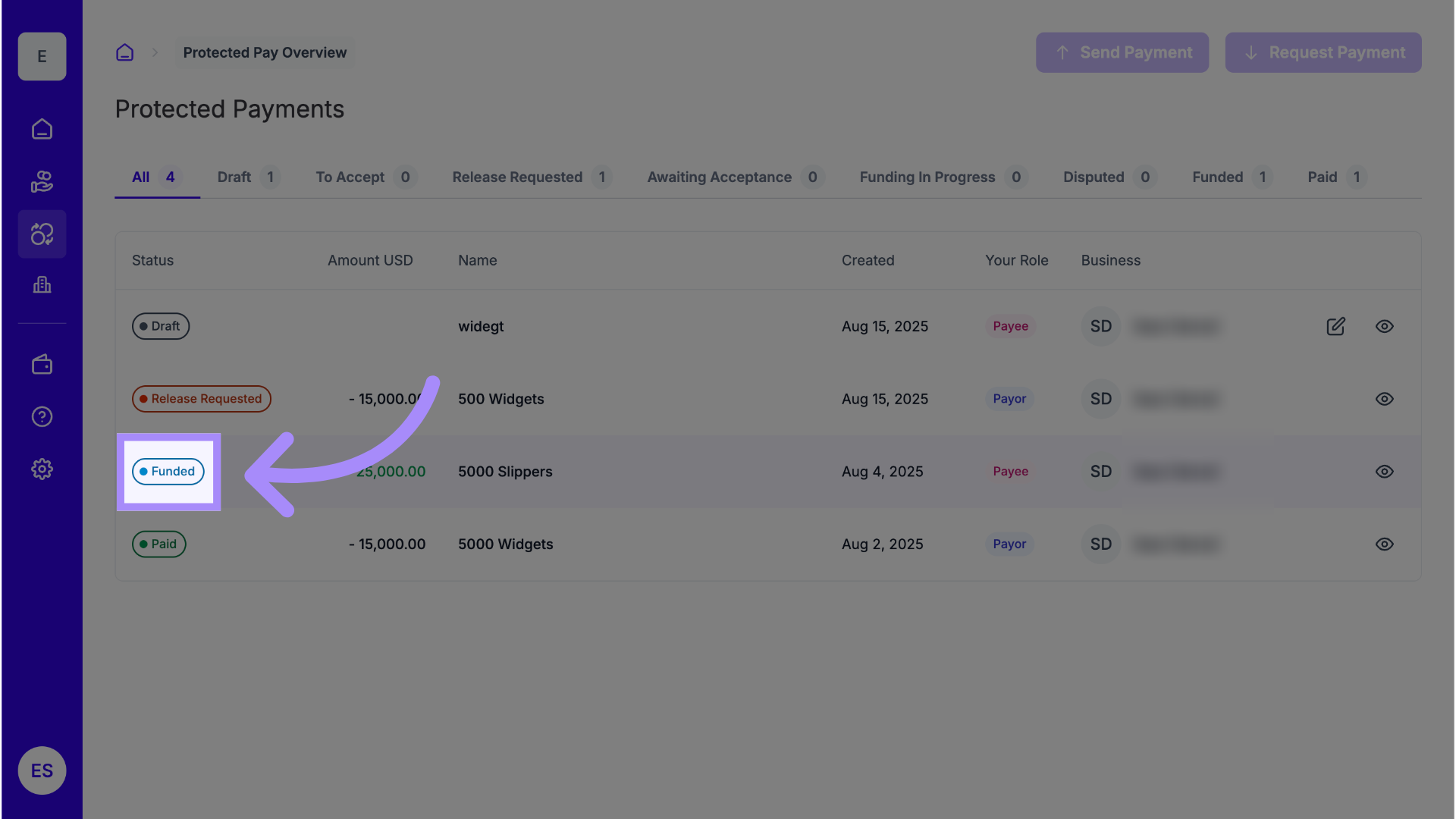Click the breadcrumb home icon

click(x=124, y=52)
